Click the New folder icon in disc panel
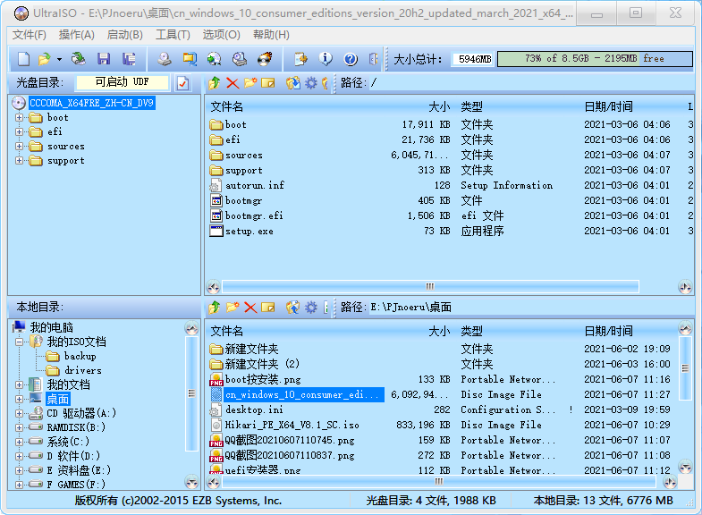The width and height of the screenshot is (702, 515). (x=250, y=83)
